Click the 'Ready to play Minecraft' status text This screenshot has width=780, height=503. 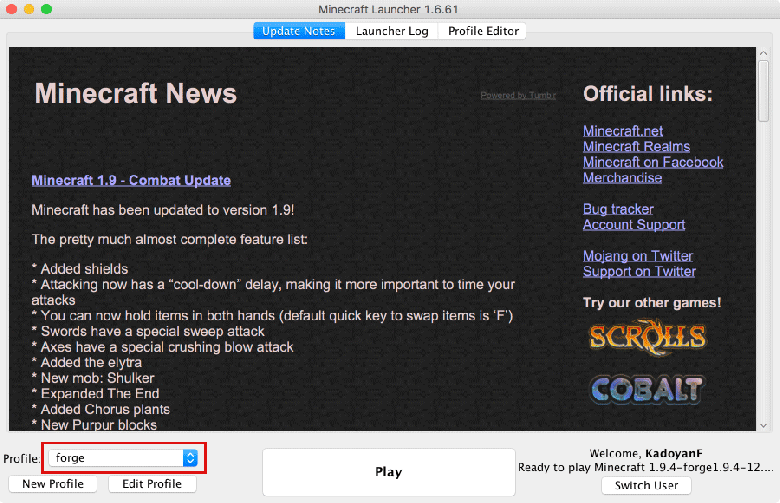646,467
